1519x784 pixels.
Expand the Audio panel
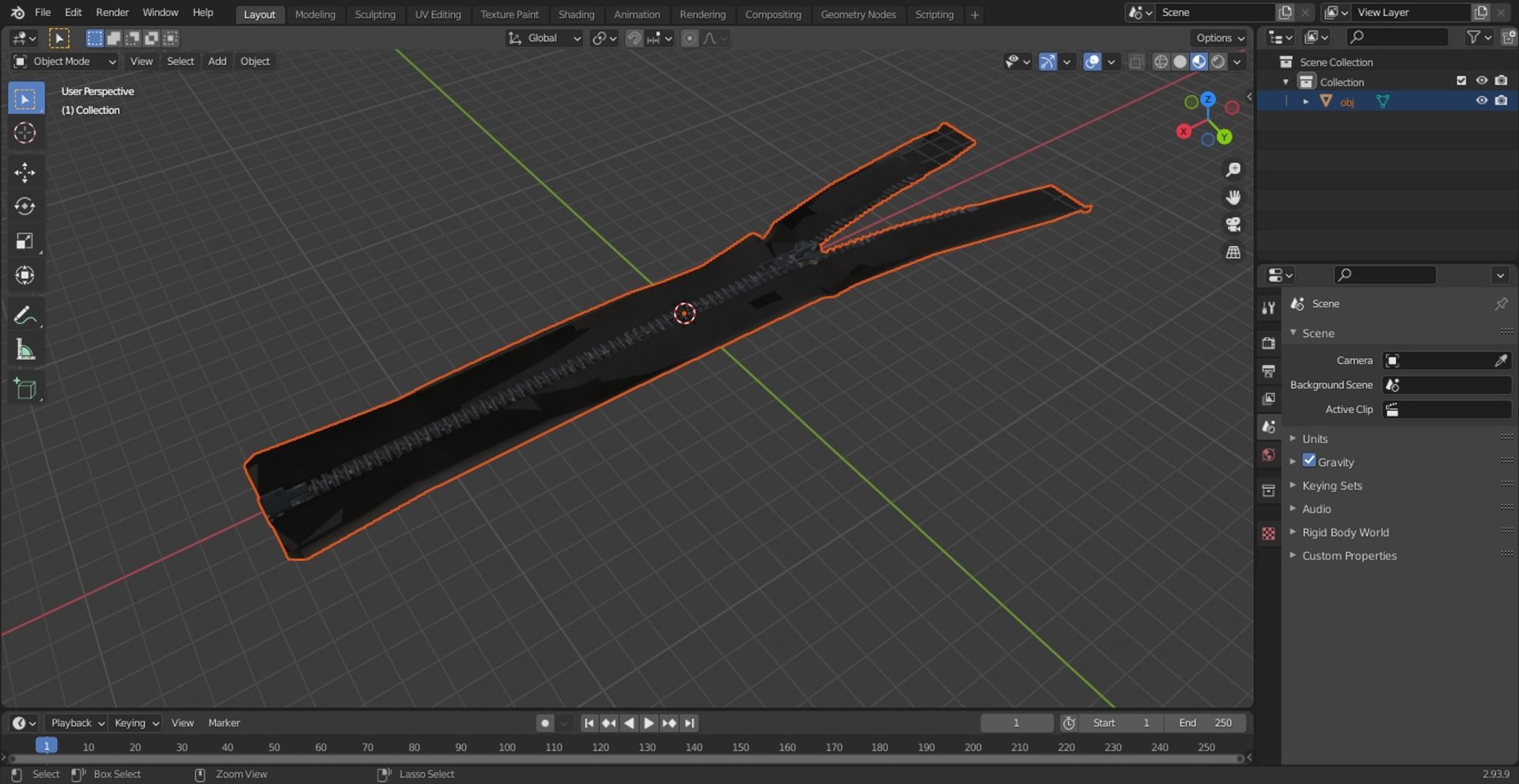[1316, 509]
